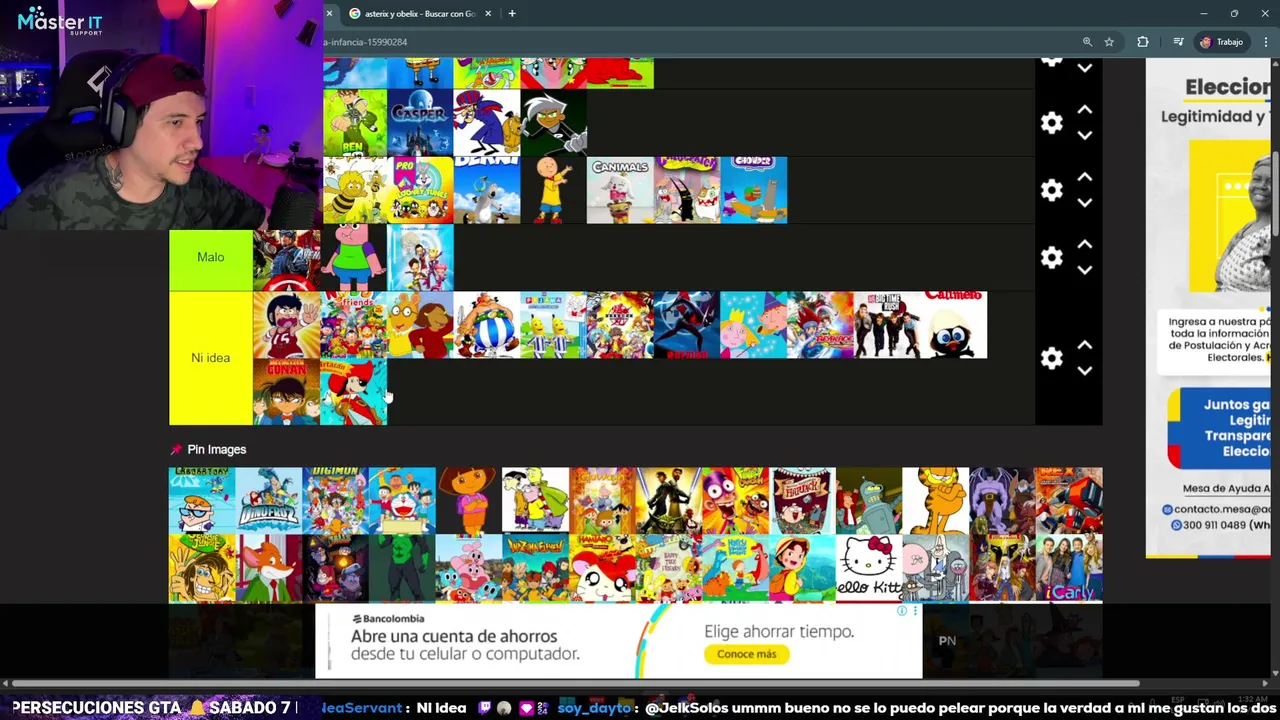Move the Canimals tier row down
This screenshot has height=720, width=1280.
click(x=1085, y=203)
